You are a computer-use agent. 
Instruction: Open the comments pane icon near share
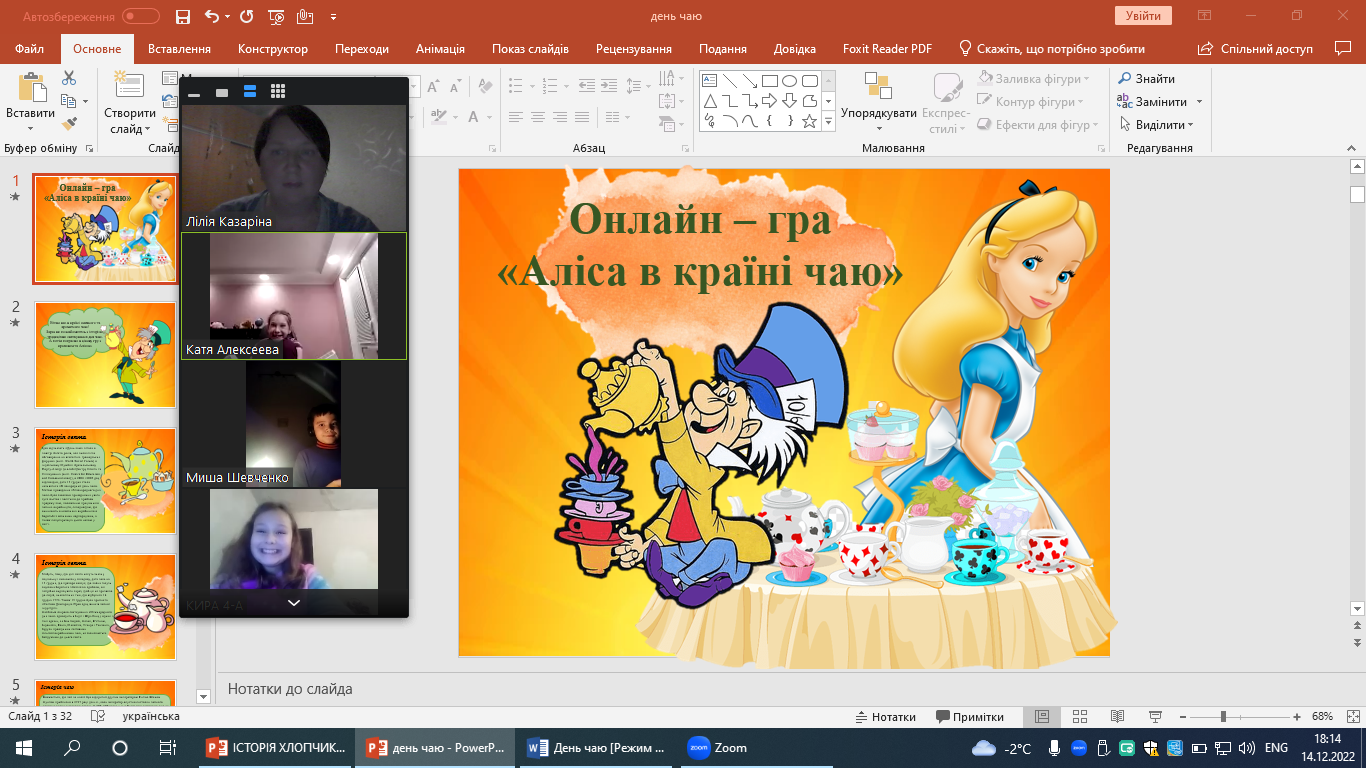(1343, 48)
